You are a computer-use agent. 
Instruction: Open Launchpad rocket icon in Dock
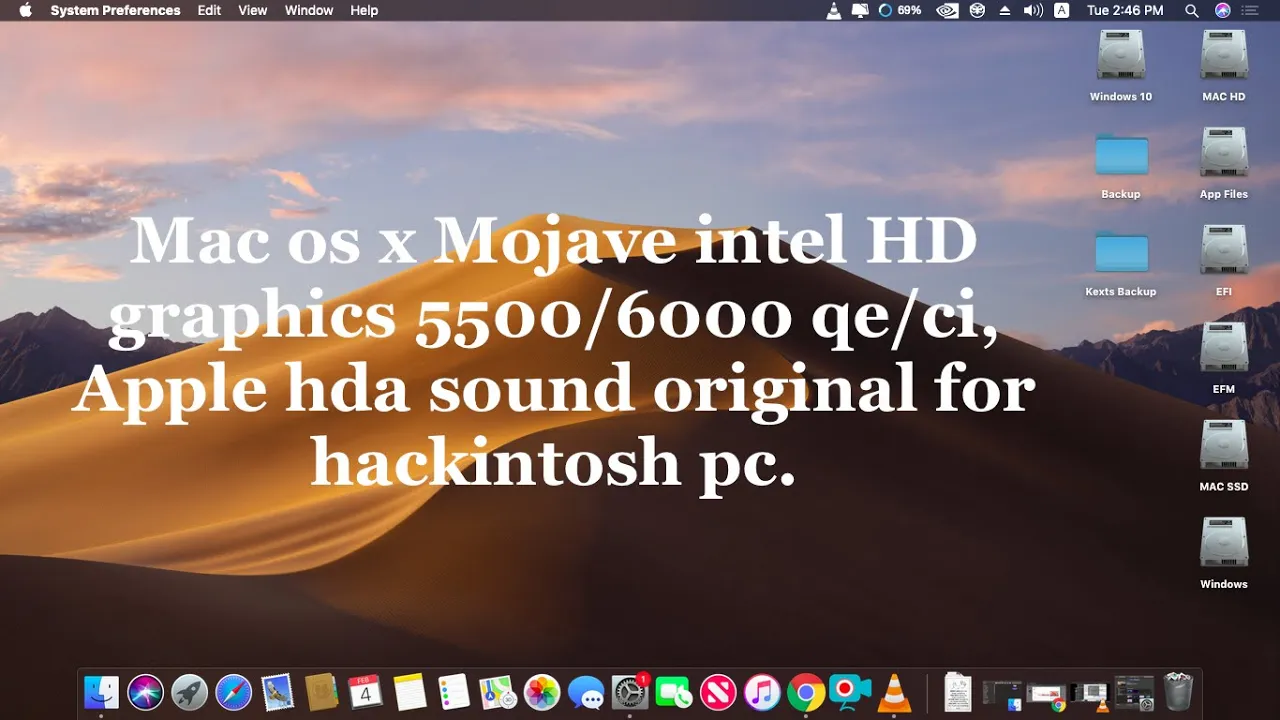[x=189, y=692]
